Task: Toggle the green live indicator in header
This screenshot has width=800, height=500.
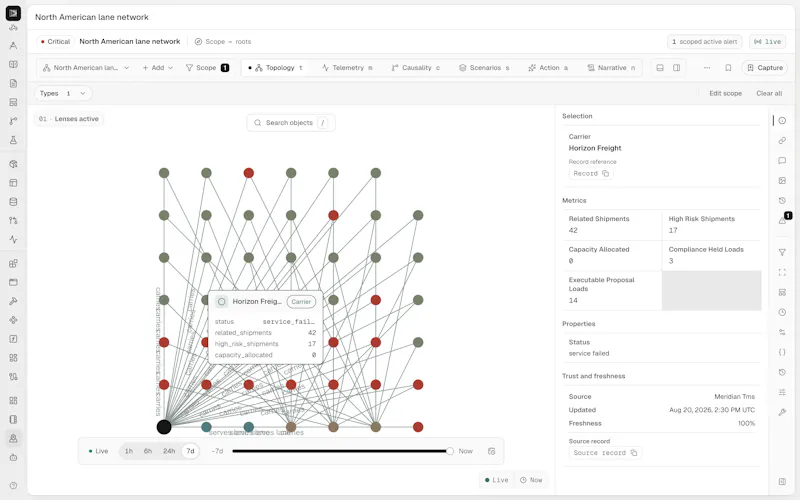Action: (767, 42)
